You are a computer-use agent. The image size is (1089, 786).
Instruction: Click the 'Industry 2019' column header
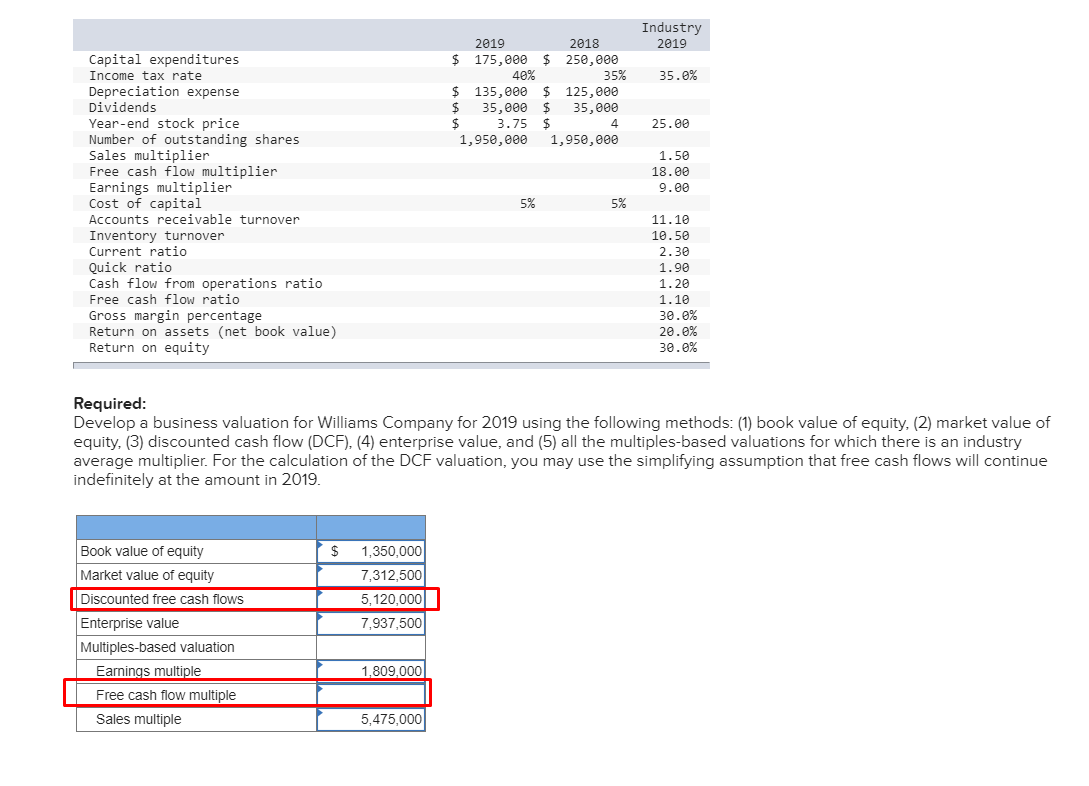pyautogui.click(x=672, y=35)
